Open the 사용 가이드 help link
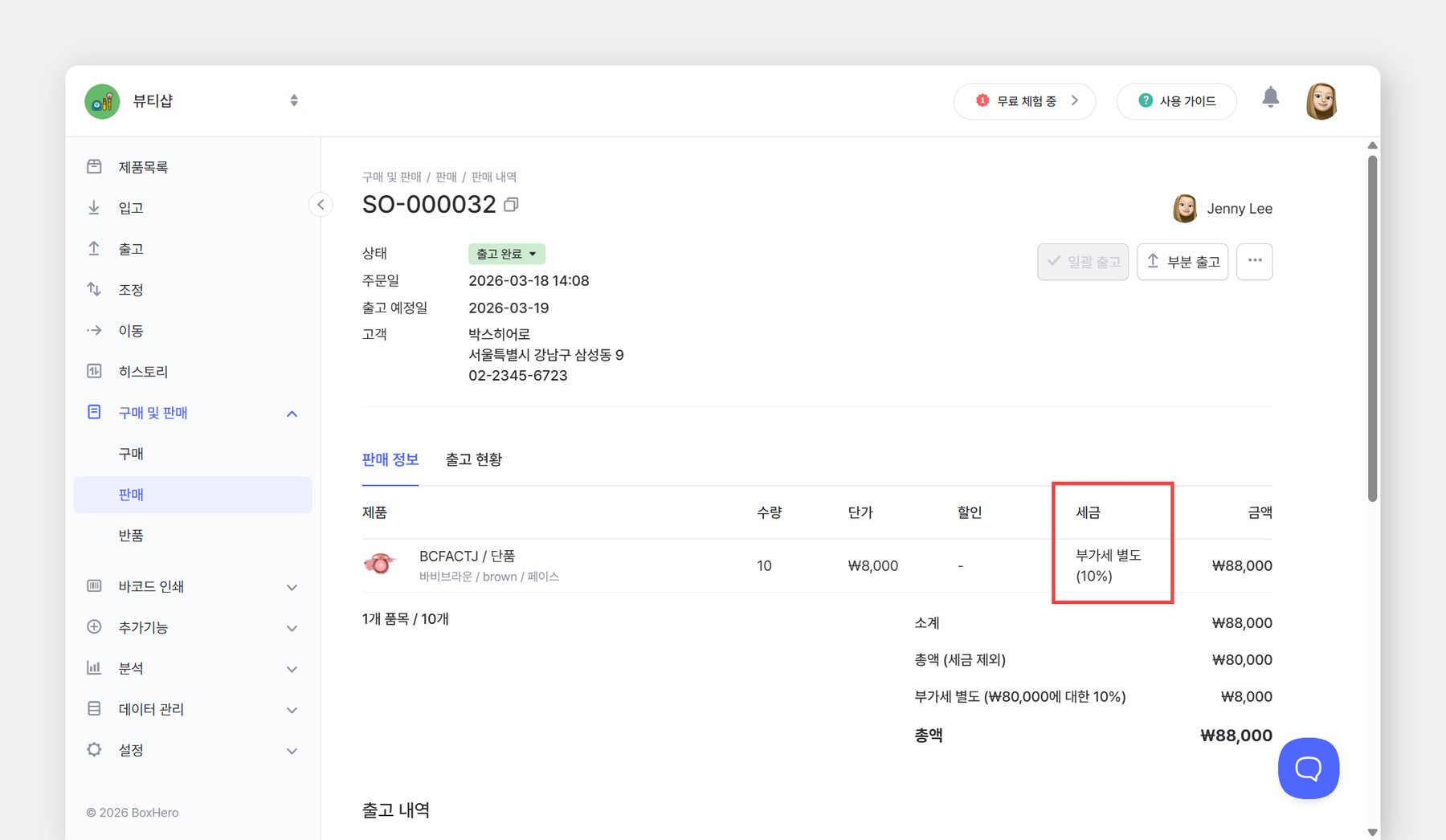The width and height of the screenshot is (1446, 840). tap(1176, 100)
